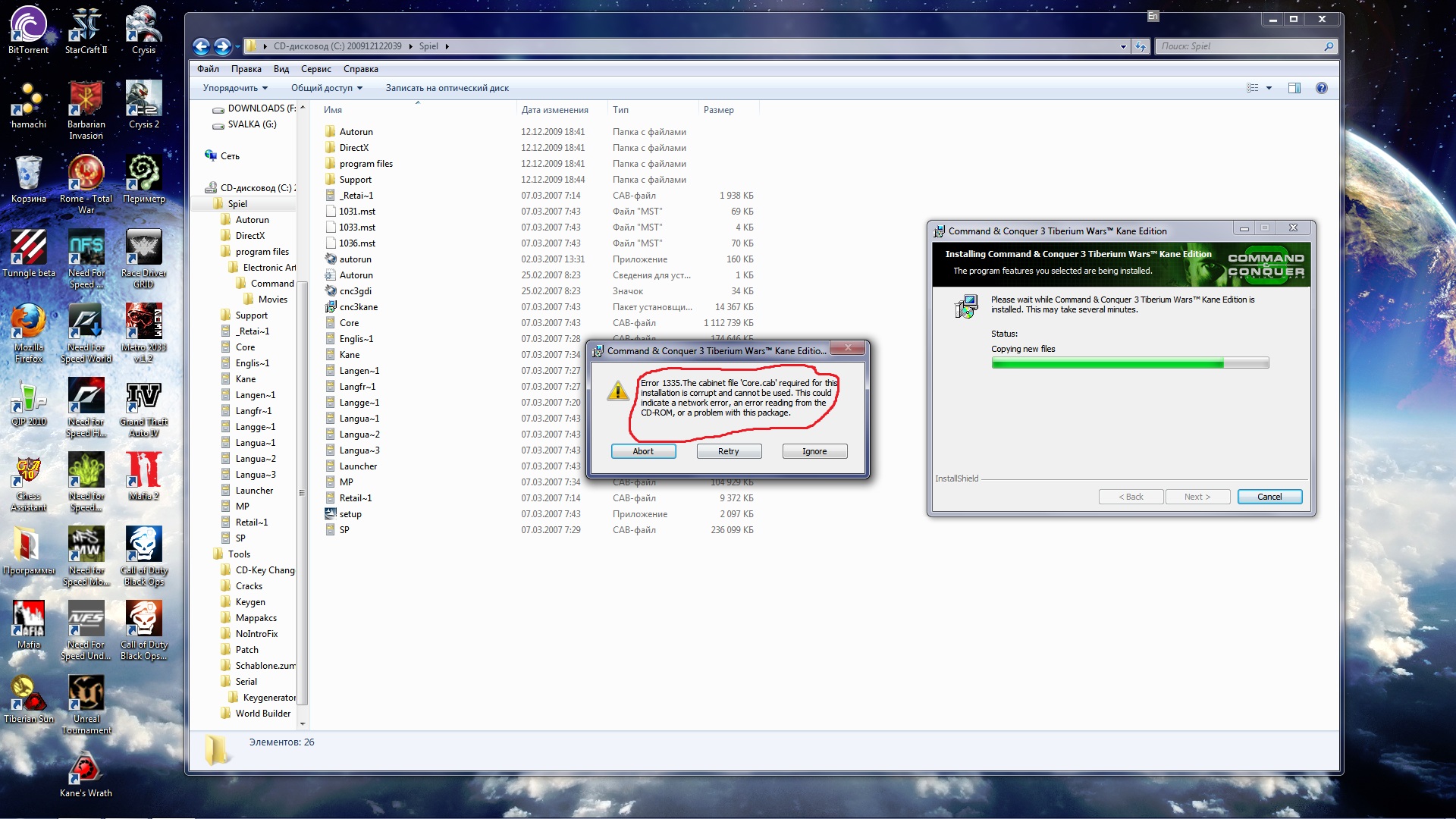Open the view options dropdown arrow
This screenshot has height=819, width=1456.
1269,88
